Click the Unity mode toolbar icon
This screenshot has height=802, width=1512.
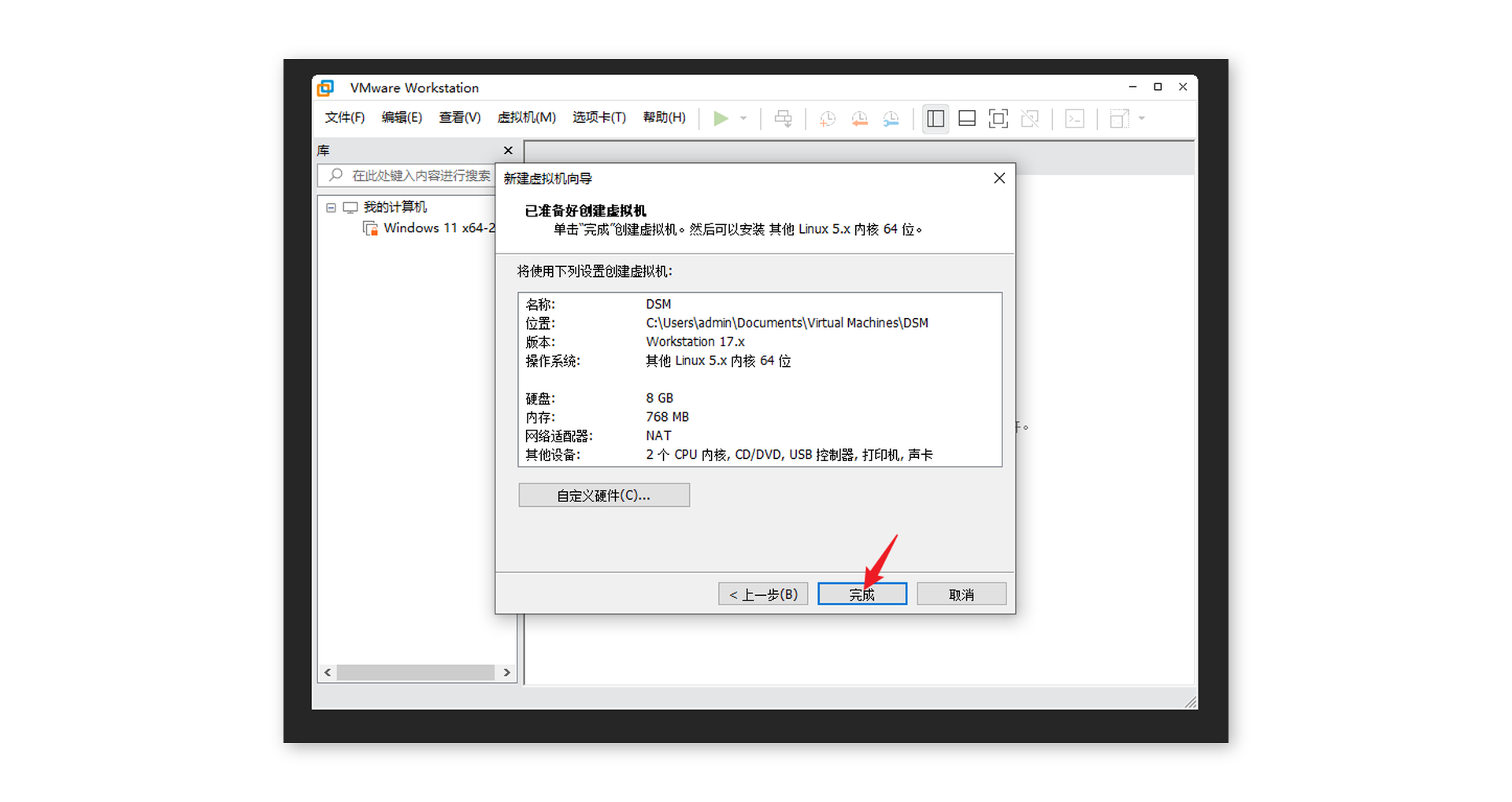tap(1030, 118)
